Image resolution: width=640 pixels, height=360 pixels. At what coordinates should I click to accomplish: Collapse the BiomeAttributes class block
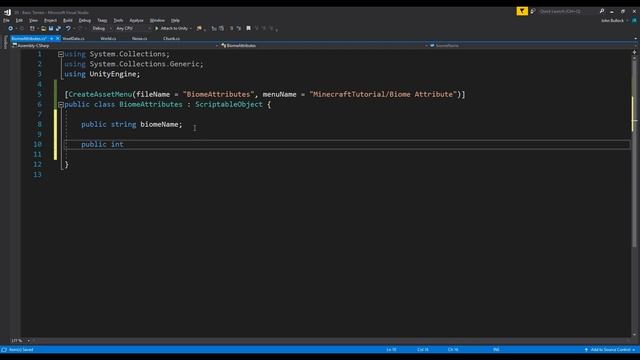coord(61,105)
